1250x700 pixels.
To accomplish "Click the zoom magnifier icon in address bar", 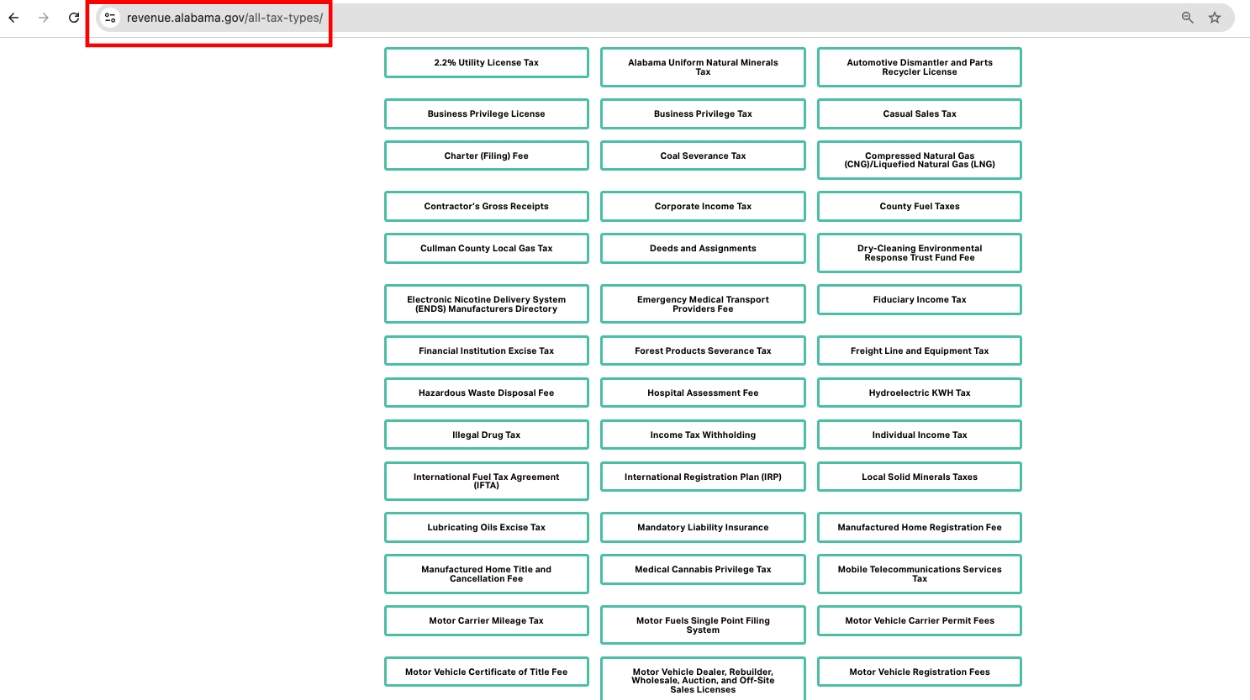I will point(1187,18).
